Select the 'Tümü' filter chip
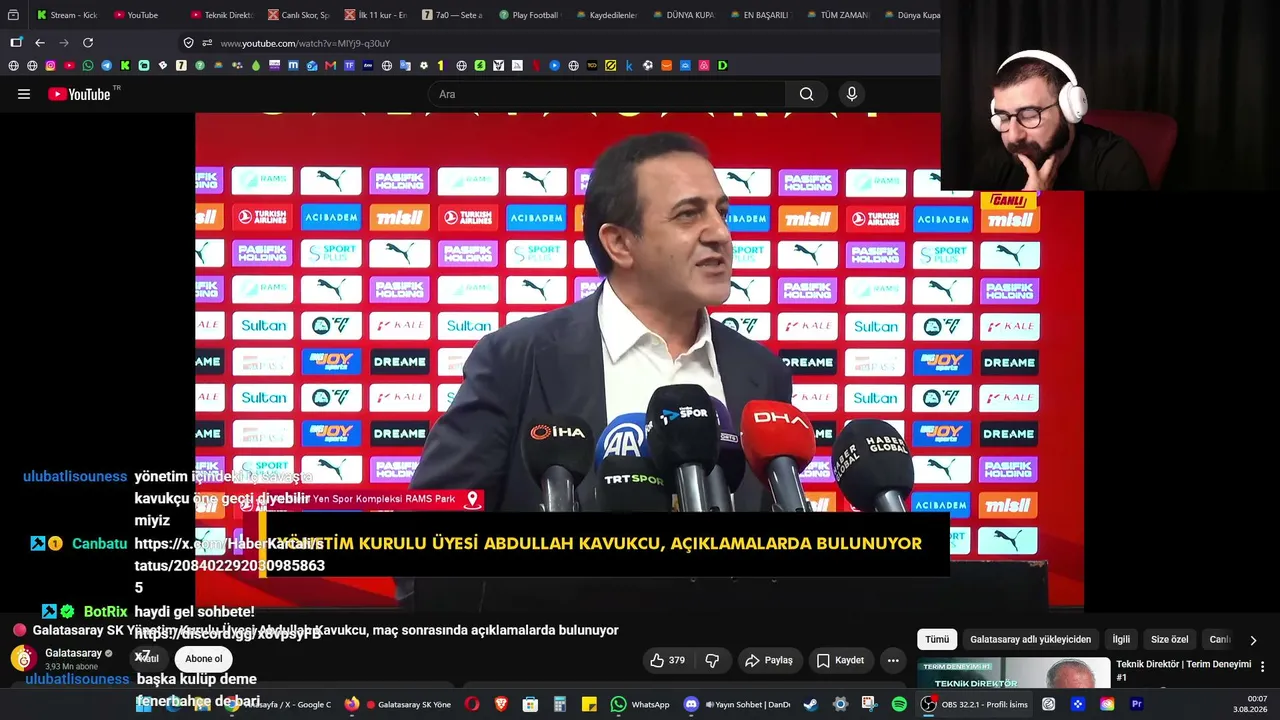Image resolution: width=1280 pixels, height=720 pixels. [x=937, y=639]
